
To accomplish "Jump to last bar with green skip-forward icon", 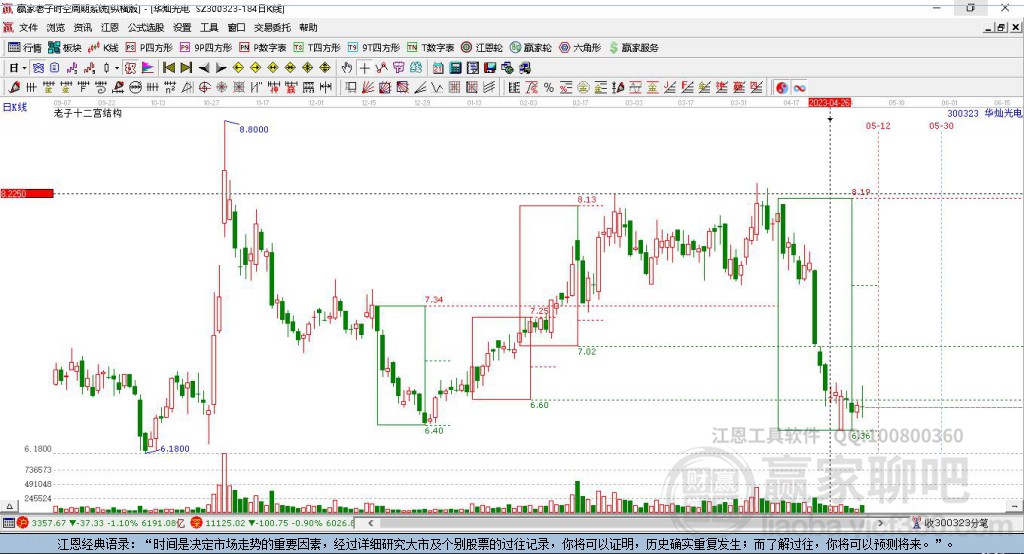I will point(186,68).
